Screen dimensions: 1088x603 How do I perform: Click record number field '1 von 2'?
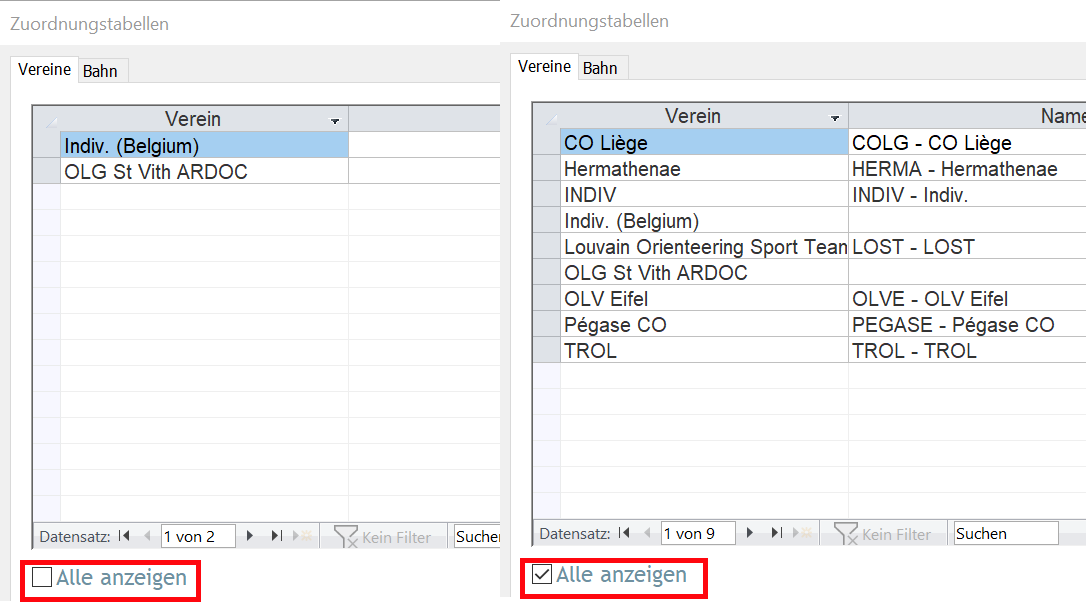coord(198,536)
